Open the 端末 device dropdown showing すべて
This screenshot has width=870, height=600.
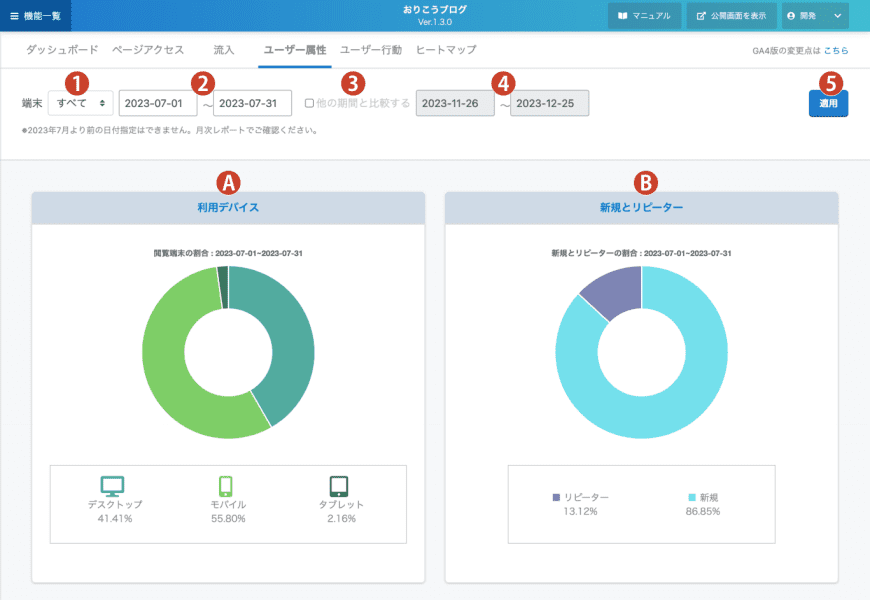tap(80, 103)
